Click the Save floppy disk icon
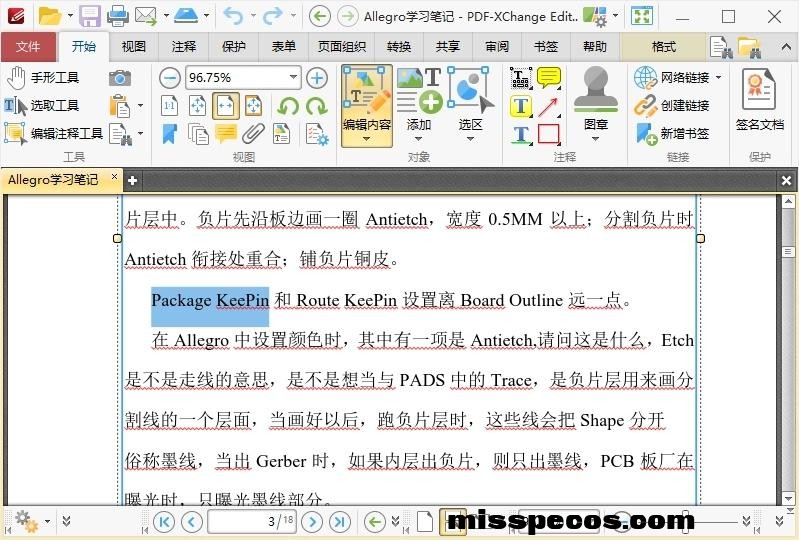799x540 pixels. pos(90,16)
